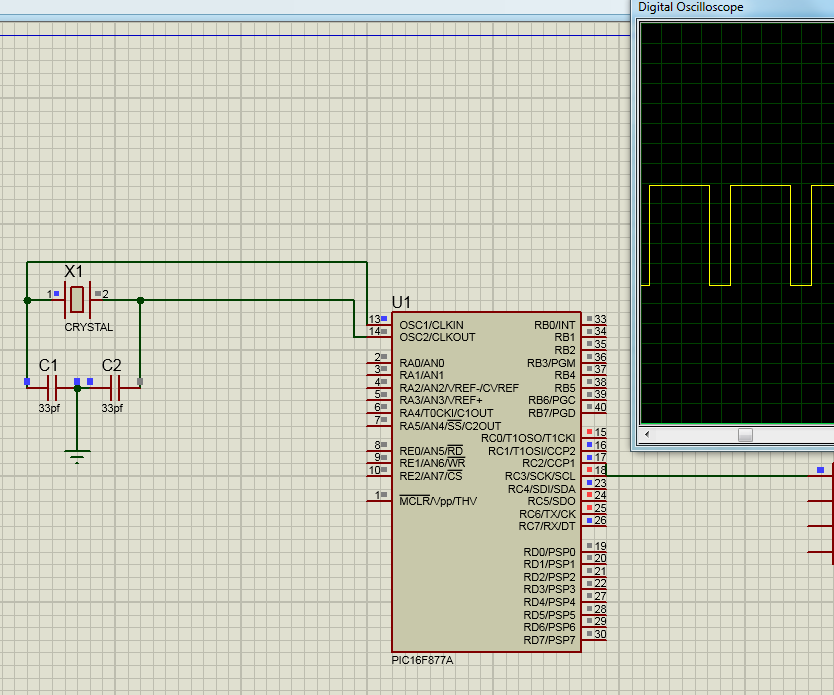Click the crystal pin 1 connection marker
This screenshot has width=834, height=695.
[x=55, y=294]
